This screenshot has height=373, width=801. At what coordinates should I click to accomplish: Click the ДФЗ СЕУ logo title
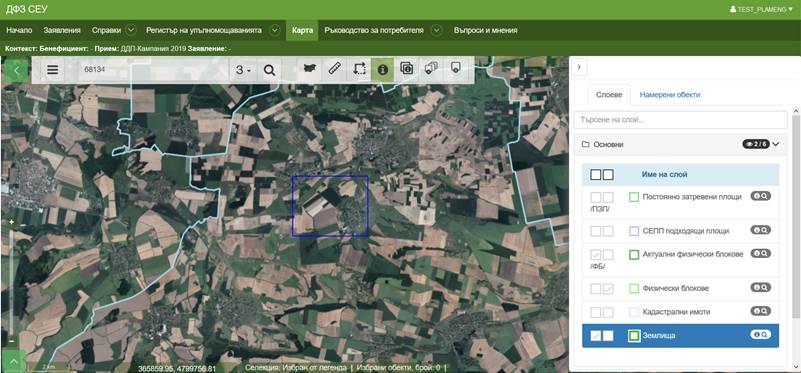(26, 10)
